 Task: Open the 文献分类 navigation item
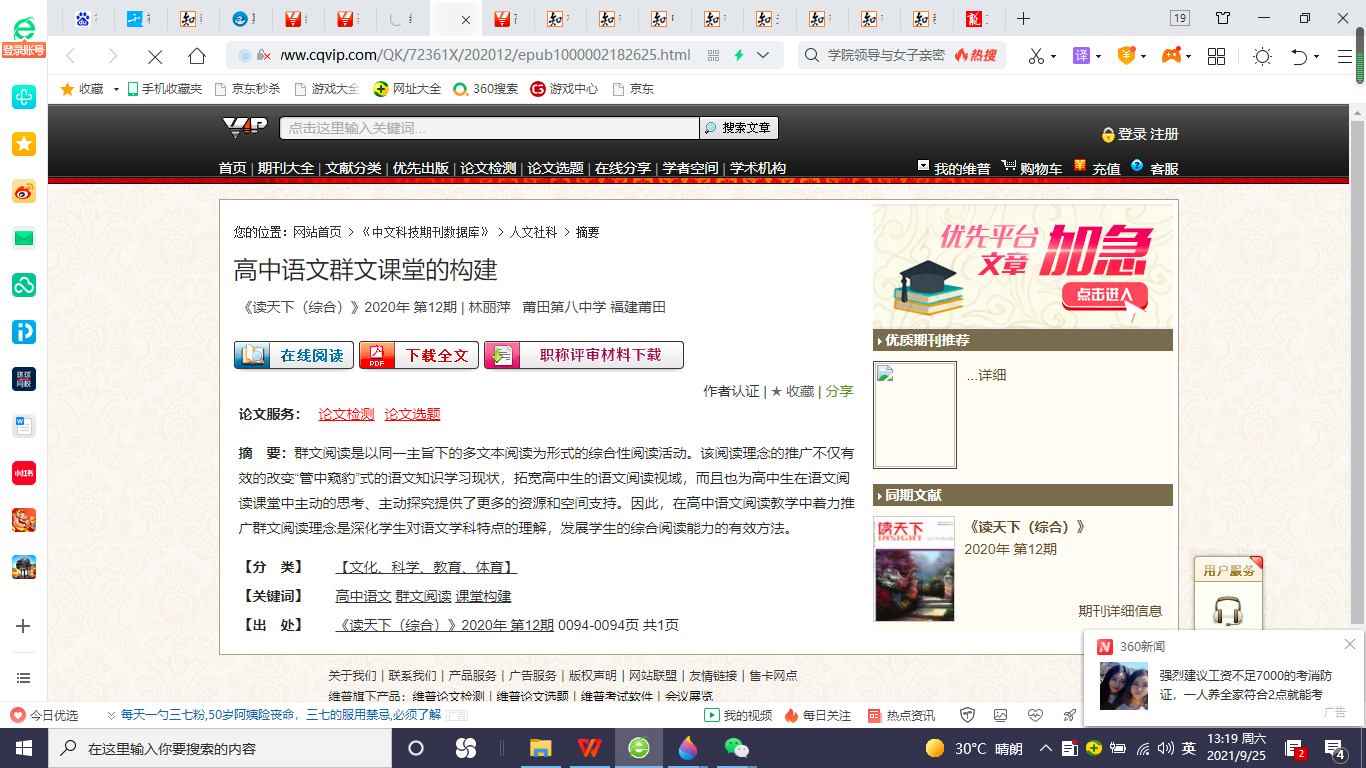[x=353, y=168]
